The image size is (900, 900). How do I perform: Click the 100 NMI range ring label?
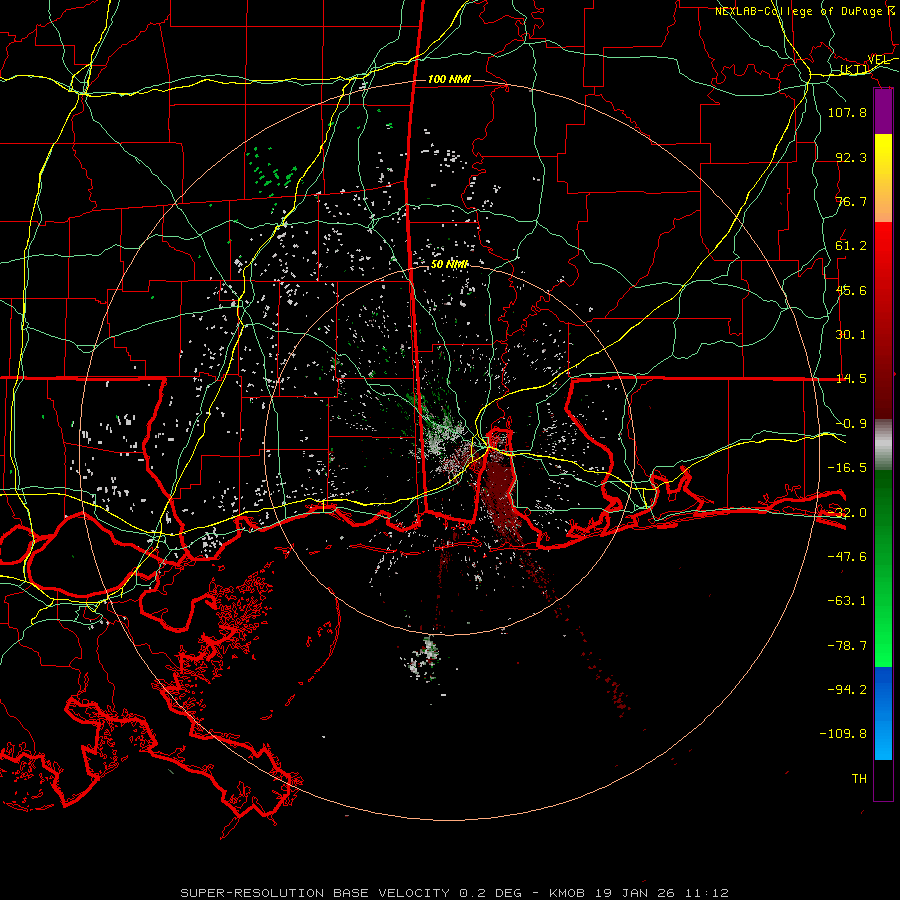449,79
